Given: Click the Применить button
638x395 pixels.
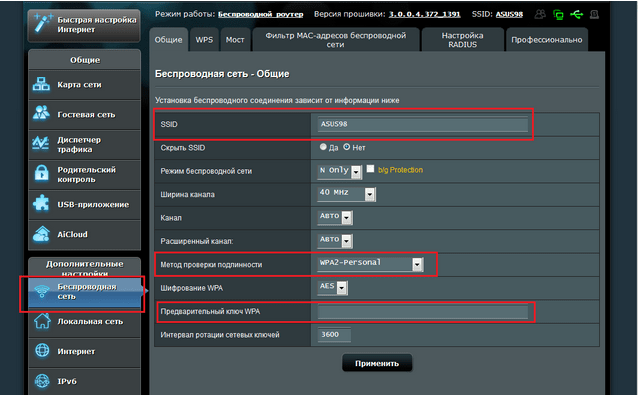Looking at the screenshot, I should point(377,363).
